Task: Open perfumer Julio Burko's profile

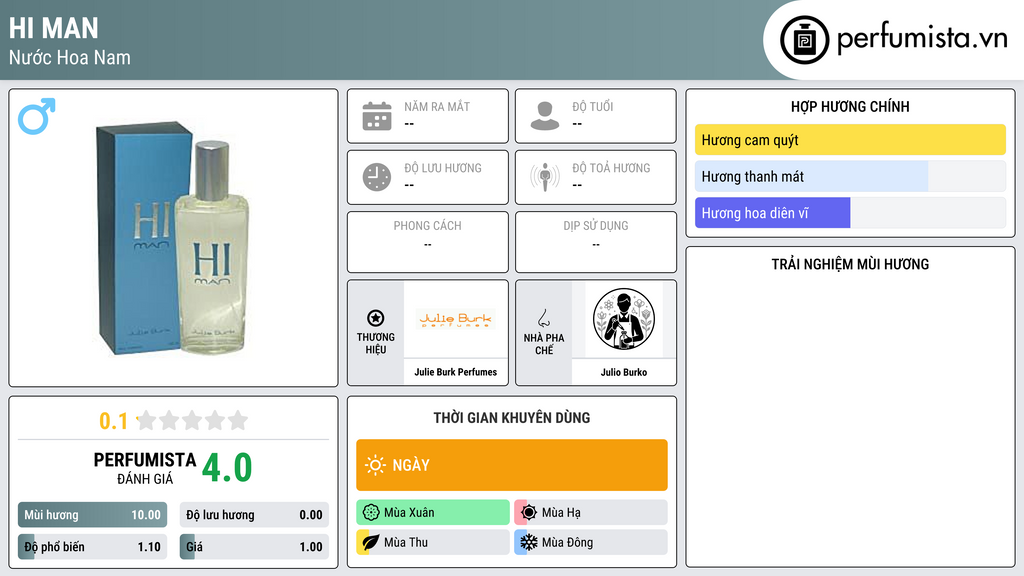Action: (x=624, y=372)
